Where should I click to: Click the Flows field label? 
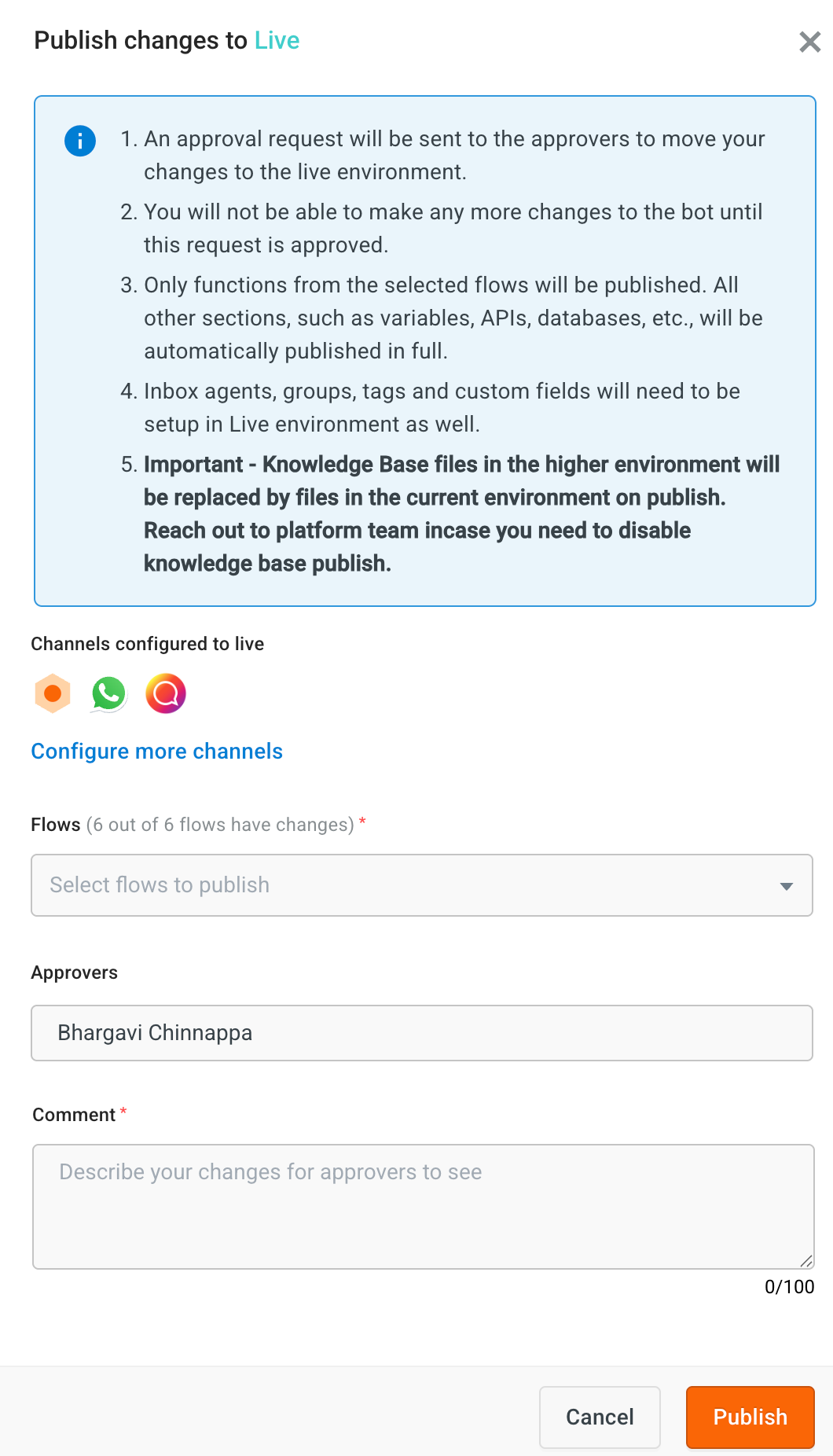click(x=56, y=825)
